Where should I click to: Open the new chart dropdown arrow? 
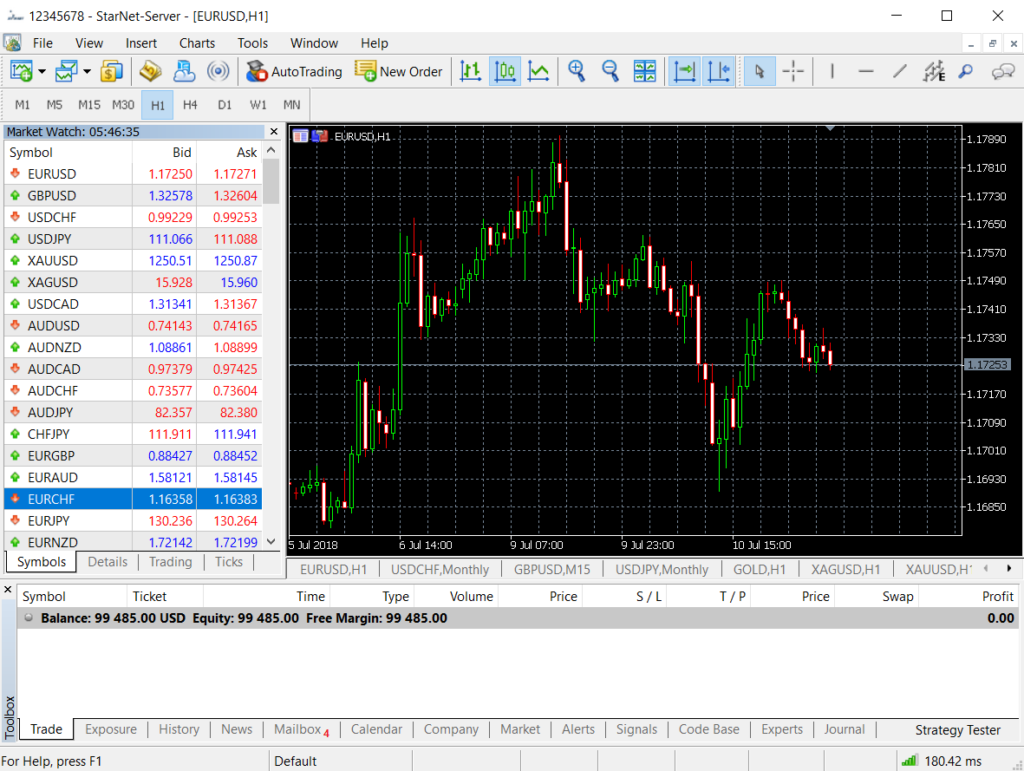pos(41,71)
